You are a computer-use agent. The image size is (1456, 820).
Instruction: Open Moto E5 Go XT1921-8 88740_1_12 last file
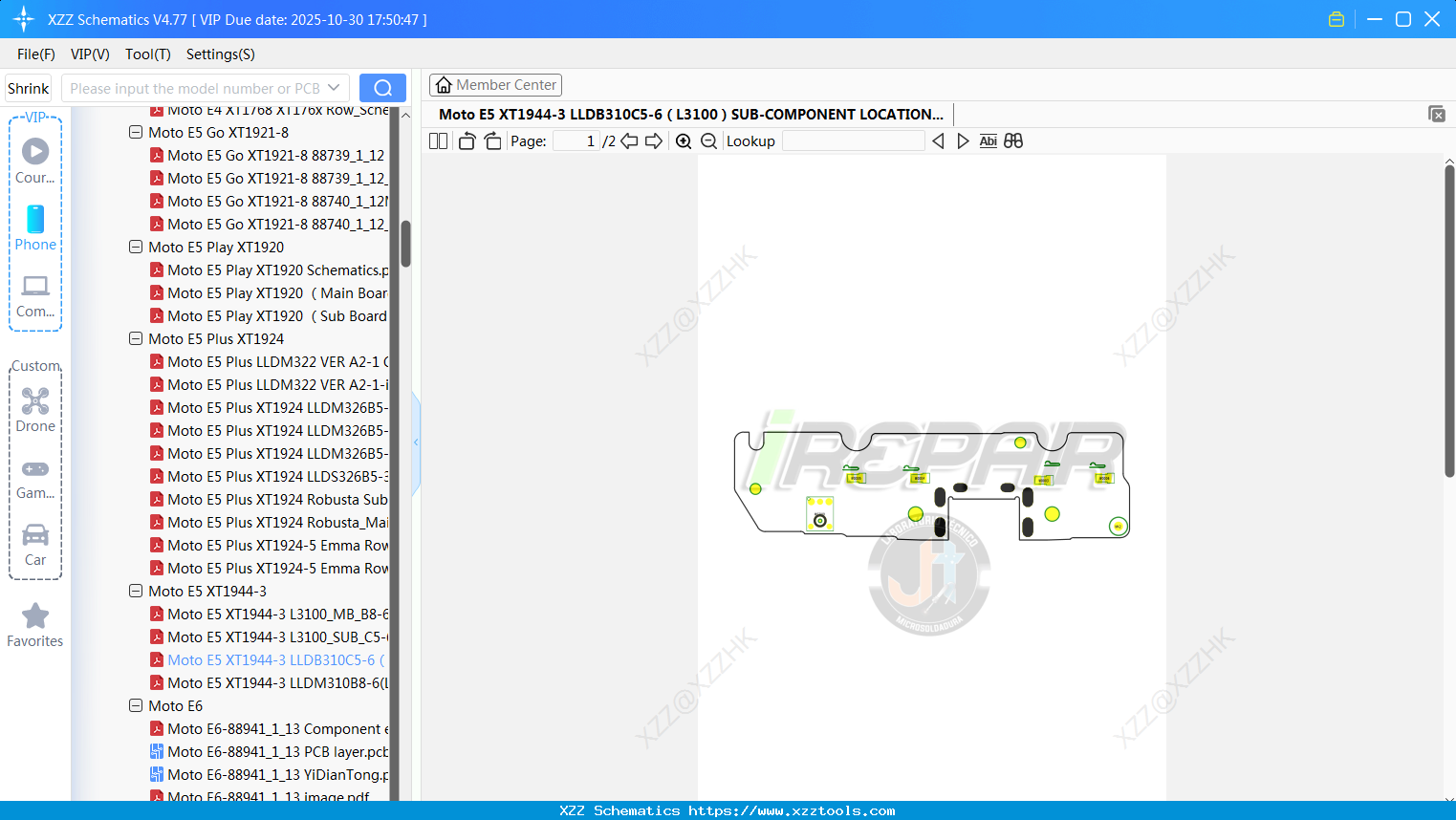(x=269, y=225)
